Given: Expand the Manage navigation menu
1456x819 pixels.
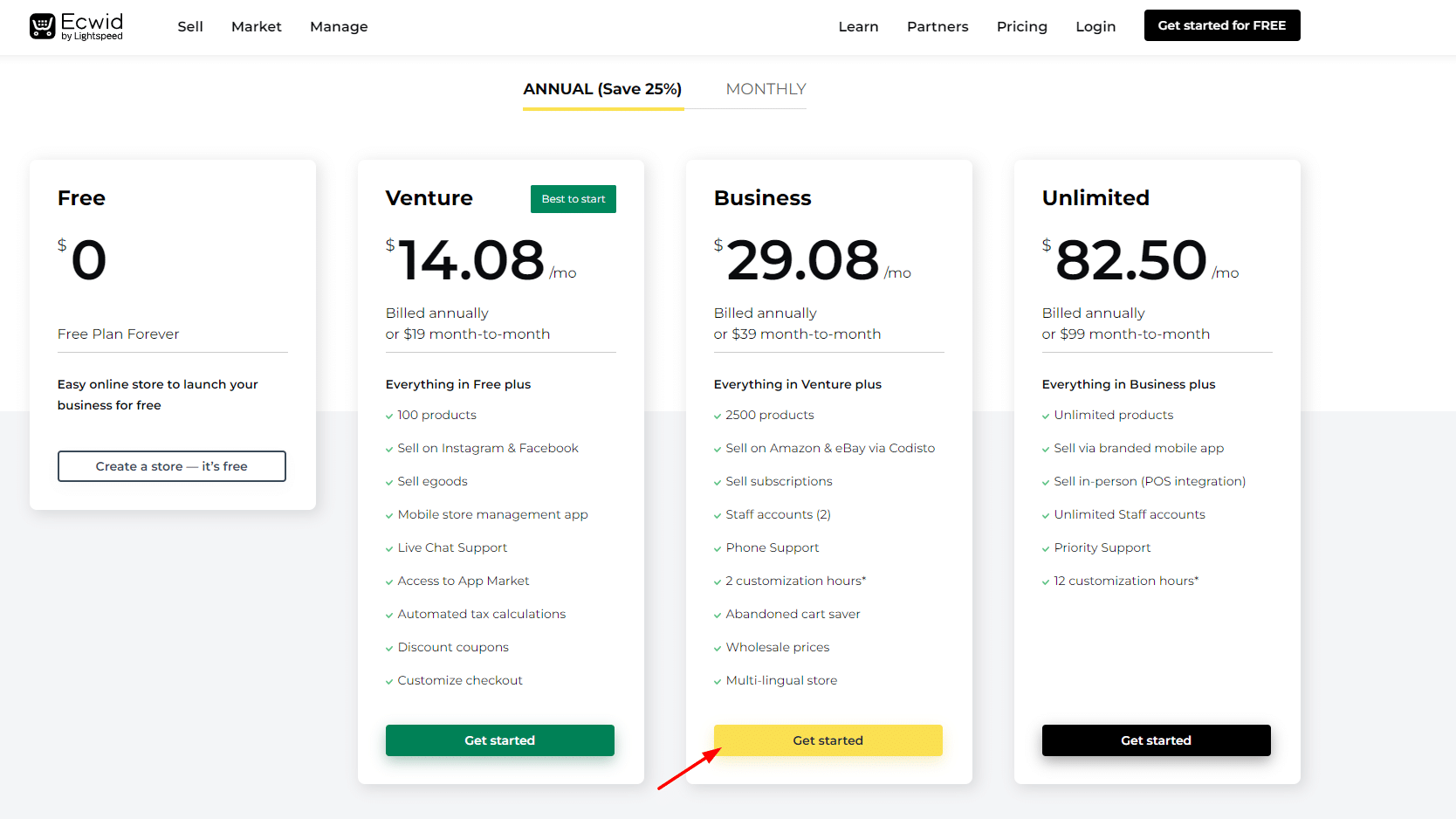Looking at the screenshot, I should coord(339,27).
